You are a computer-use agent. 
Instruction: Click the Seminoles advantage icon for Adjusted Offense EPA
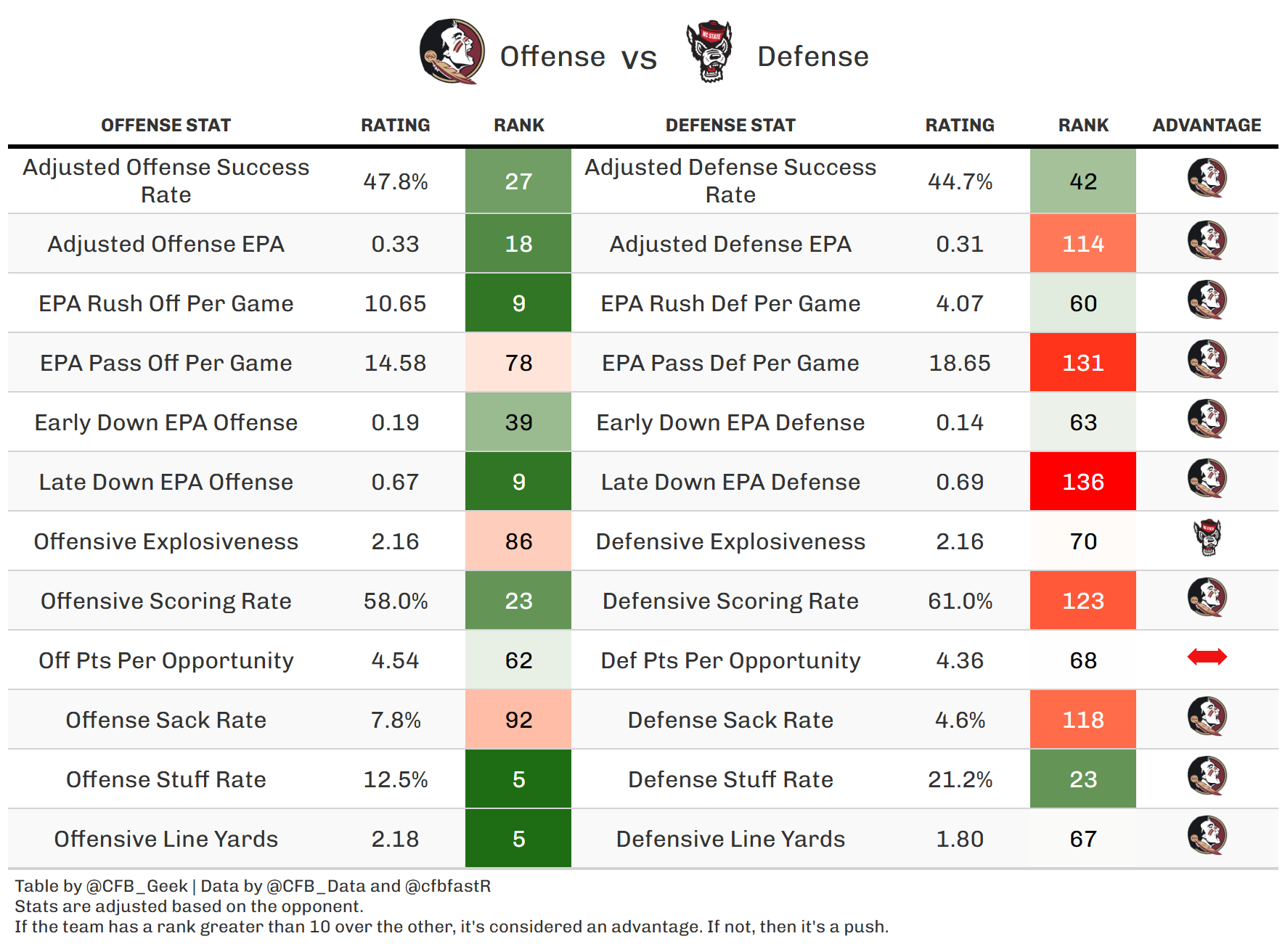click(1207, 241)
